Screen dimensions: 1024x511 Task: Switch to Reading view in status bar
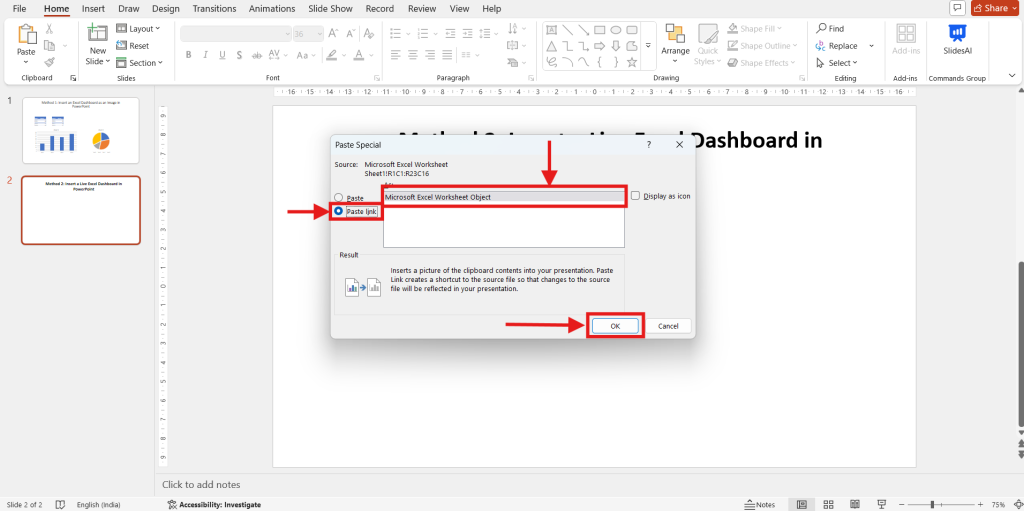[x=855, y=504]
